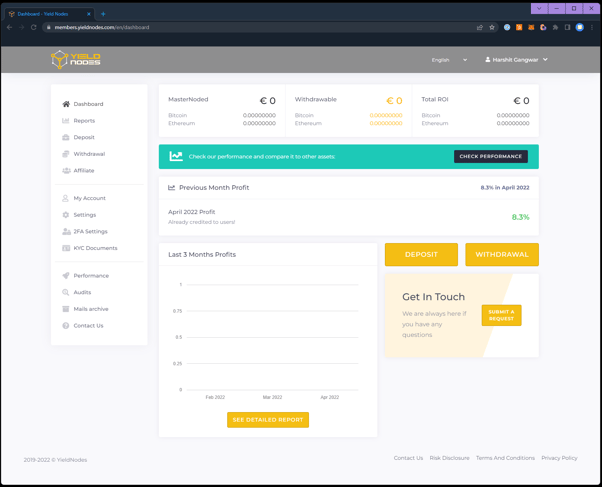Expand the English language dropdown
Image resolution: width=602 pixels, height=487 pixels.
(x=449, y=60)
